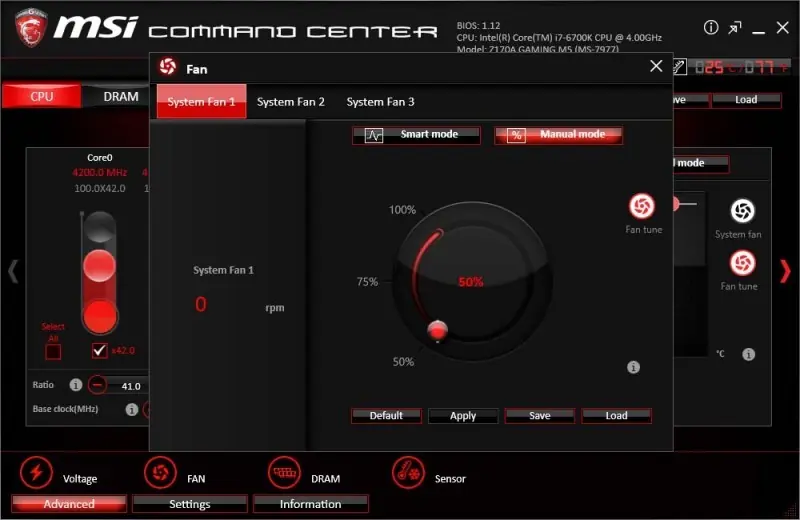Click the System Fan 1 rpm reading of 0

201,305
